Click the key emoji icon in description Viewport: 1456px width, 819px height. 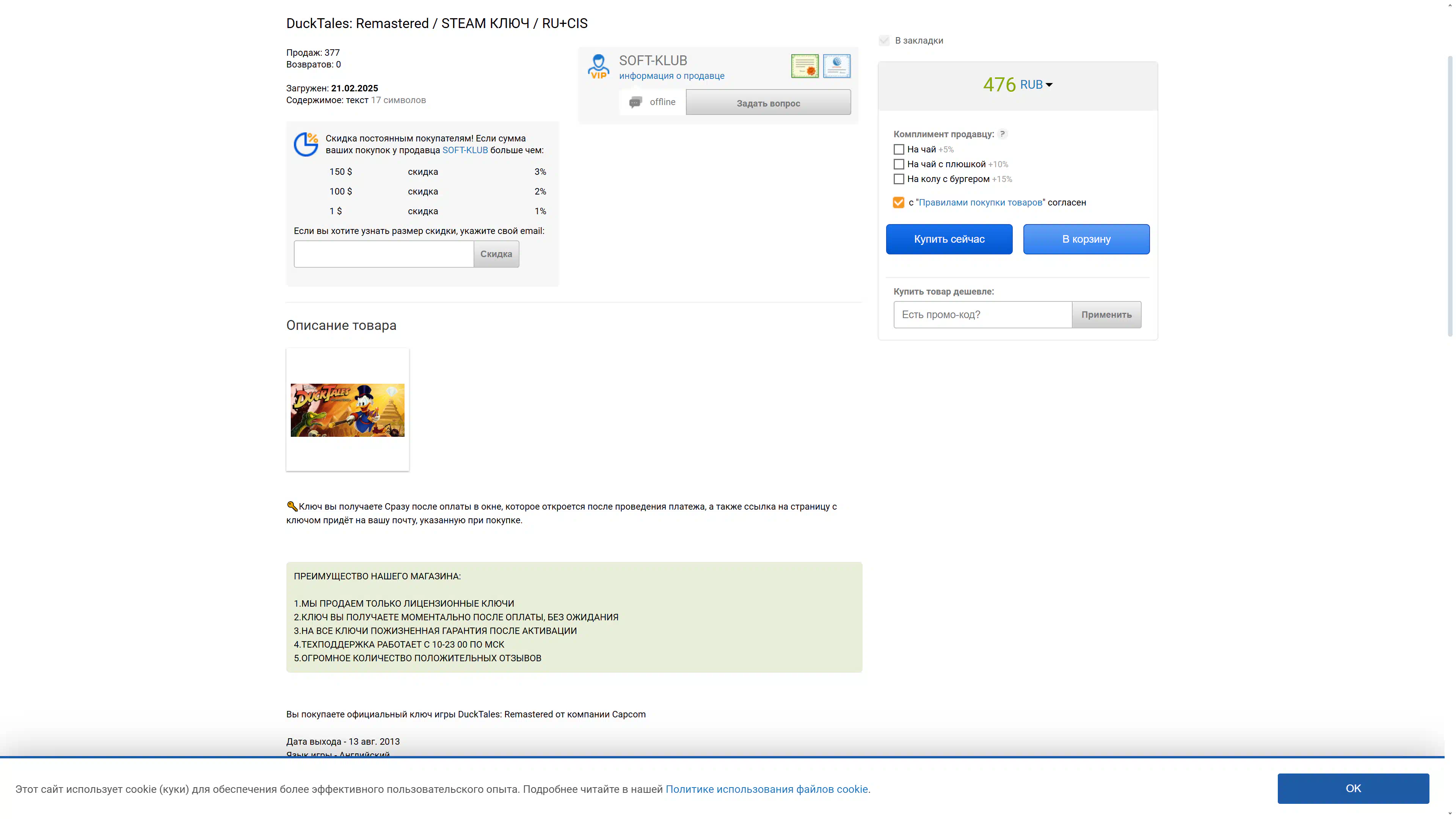(x=292, y=507)
